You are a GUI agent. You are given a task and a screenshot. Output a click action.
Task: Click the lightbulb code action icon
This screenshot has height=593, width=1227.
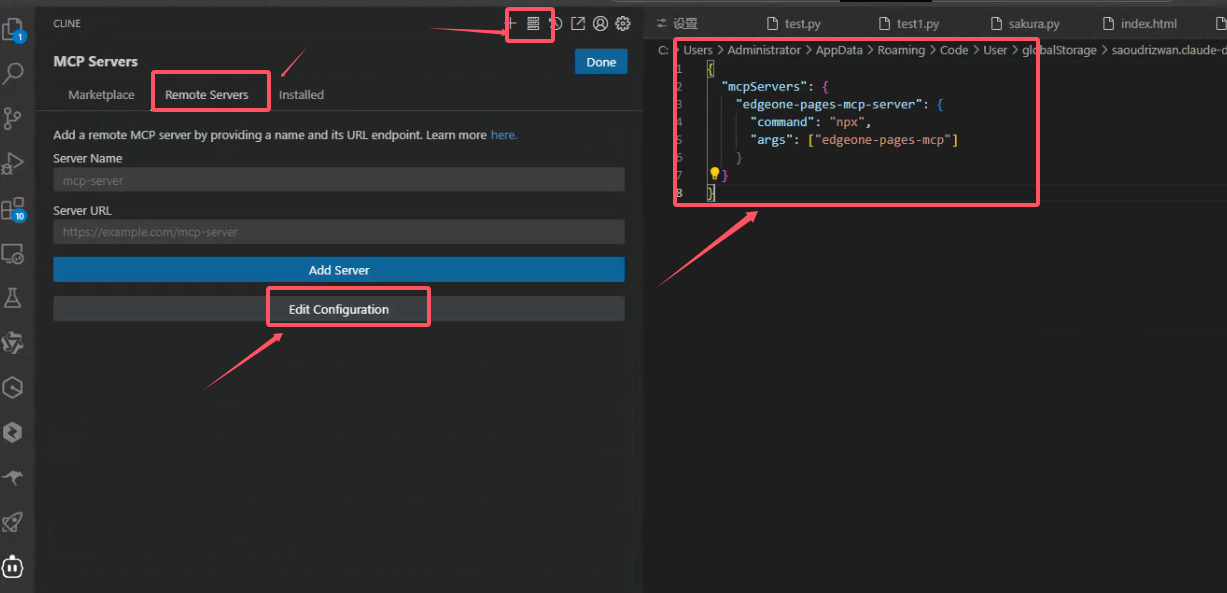coord(715,174)
